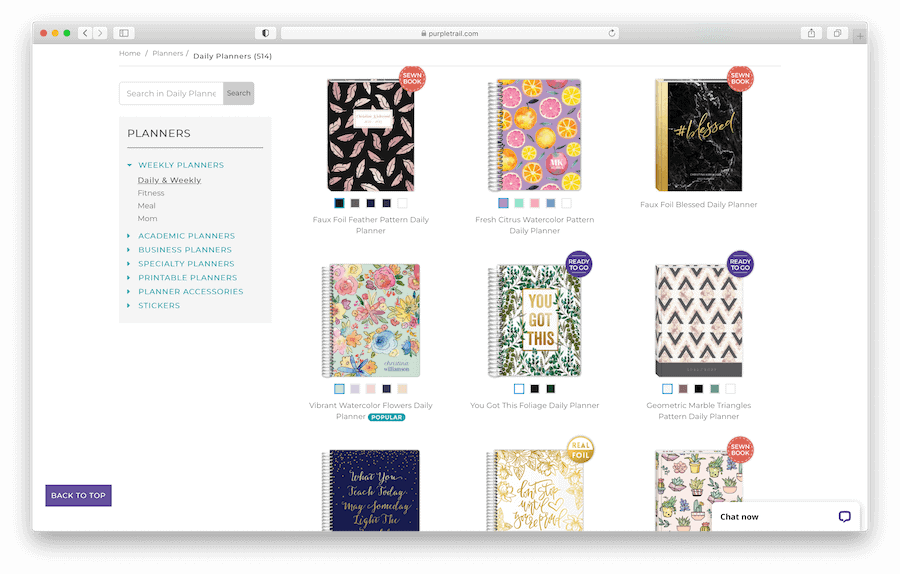Open navy What You Teach Today planner thumbnail
900x574 pixels.
pos(371,490)
